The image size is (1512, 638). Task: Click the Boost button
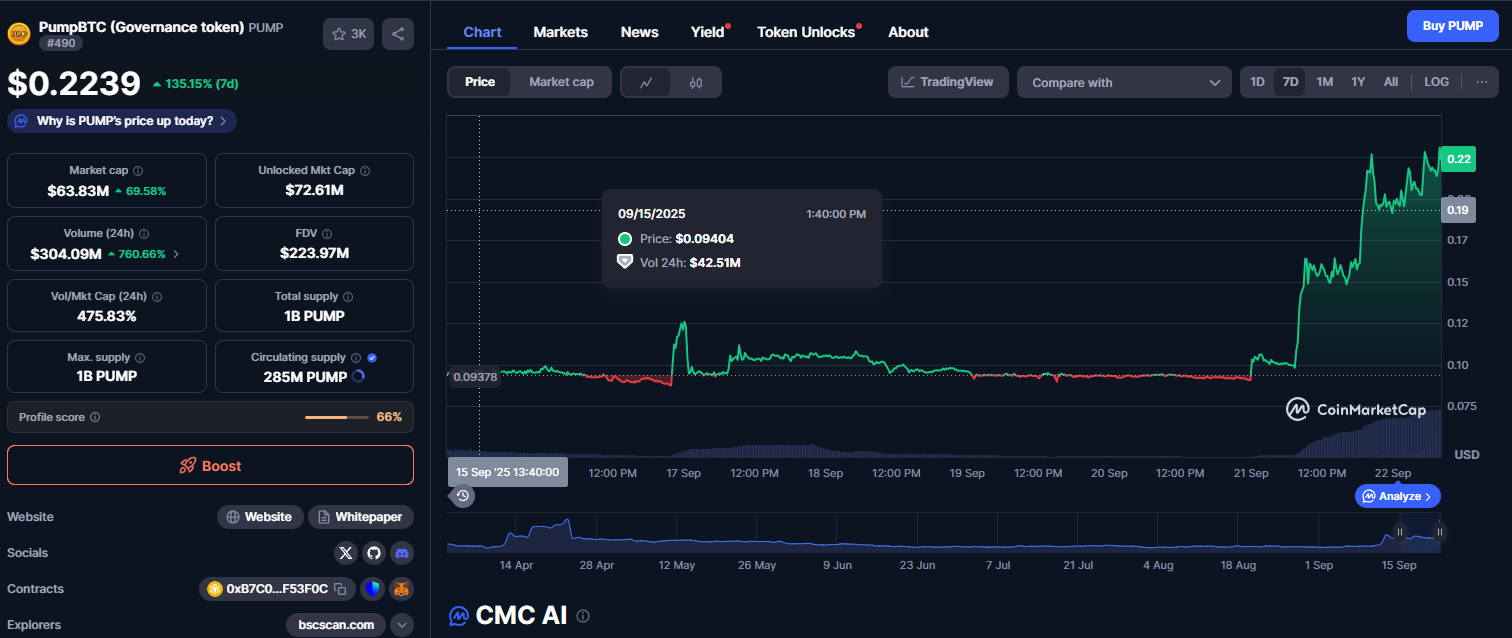coord(210,465)
